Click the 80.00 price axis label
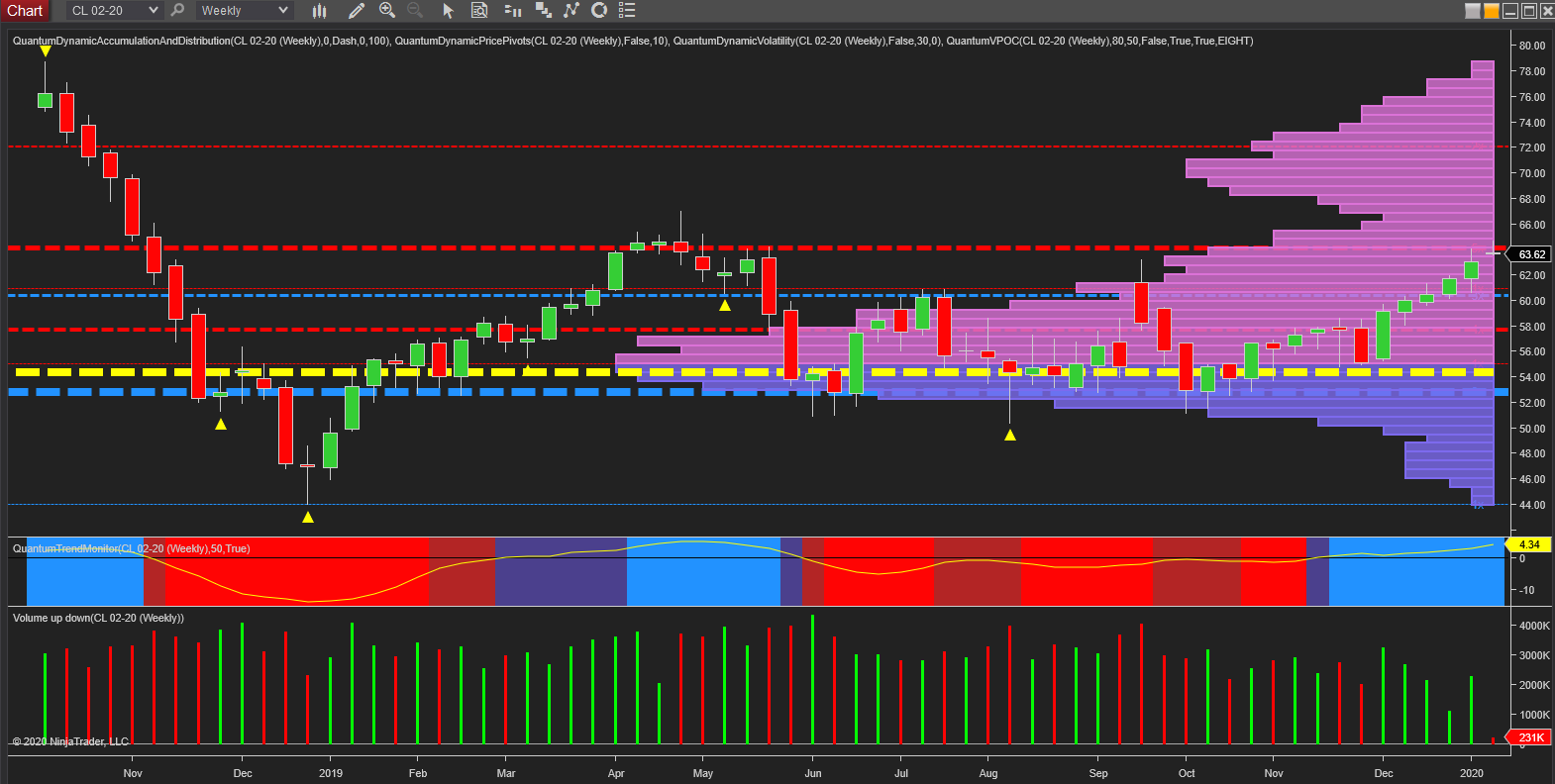 [x=1532, y=46]
